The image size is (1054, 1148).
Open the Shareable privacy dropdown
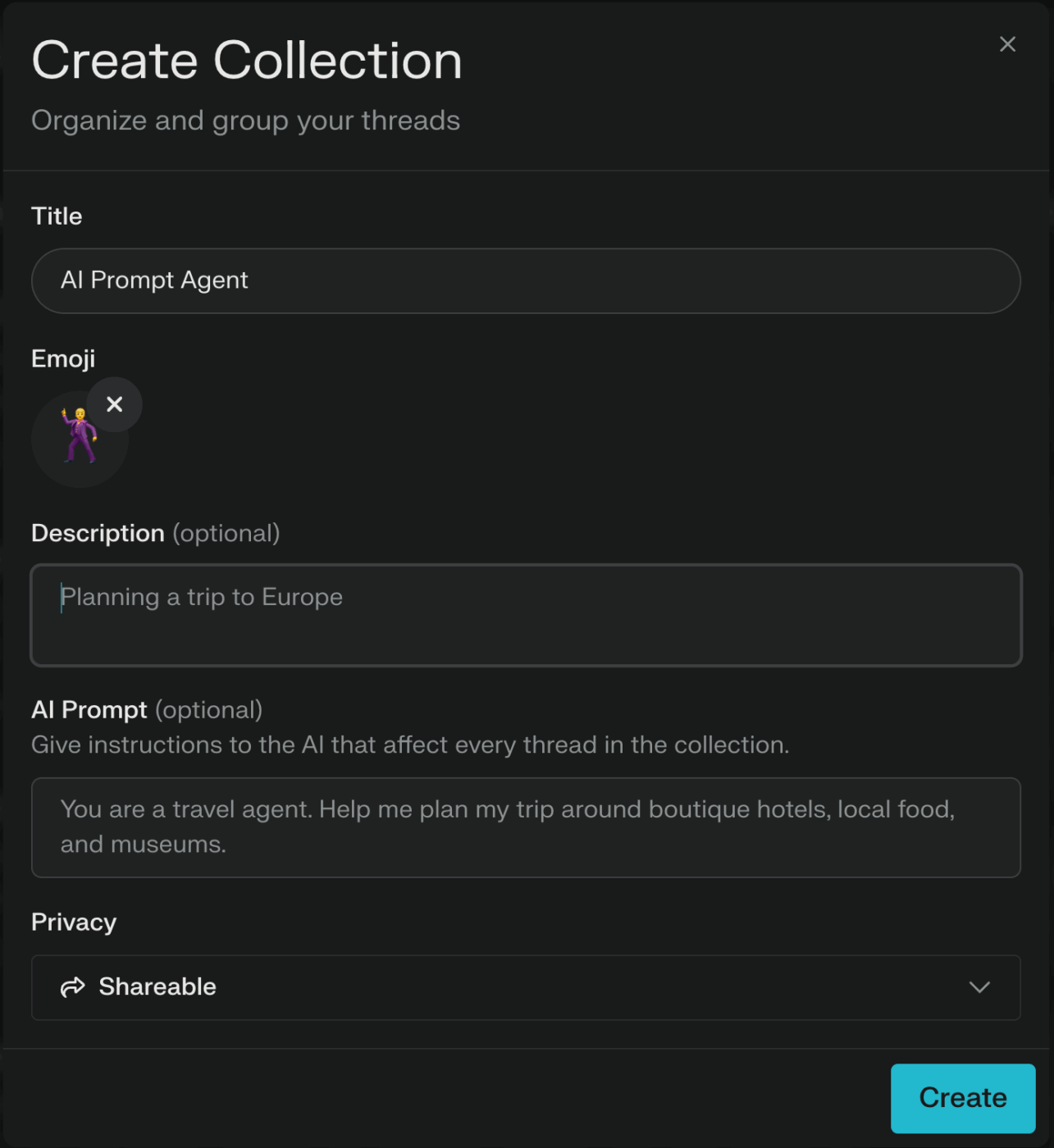pos(525,987)
